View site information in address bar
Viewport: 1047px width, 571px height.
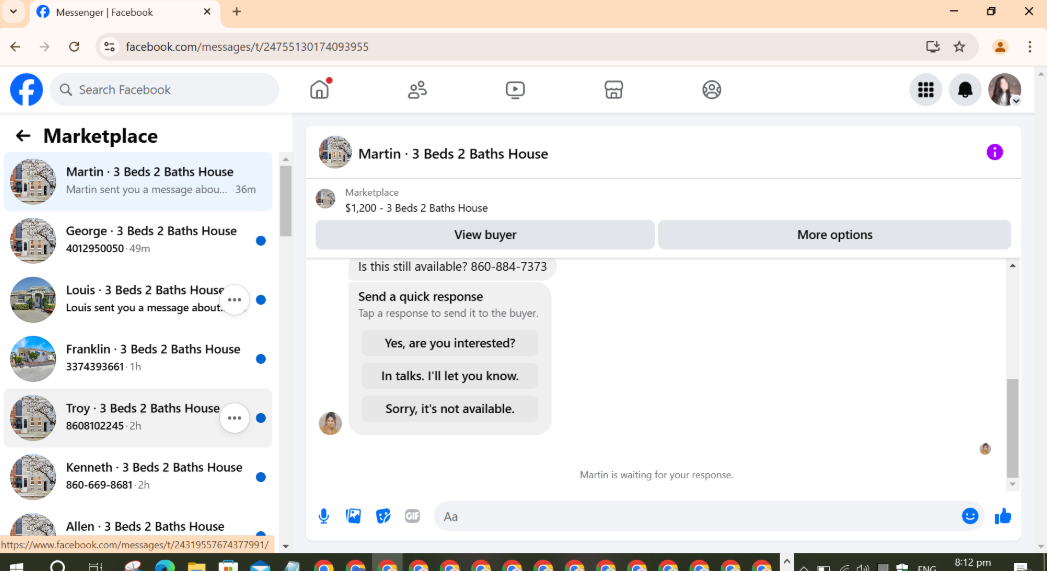[110, 47]
